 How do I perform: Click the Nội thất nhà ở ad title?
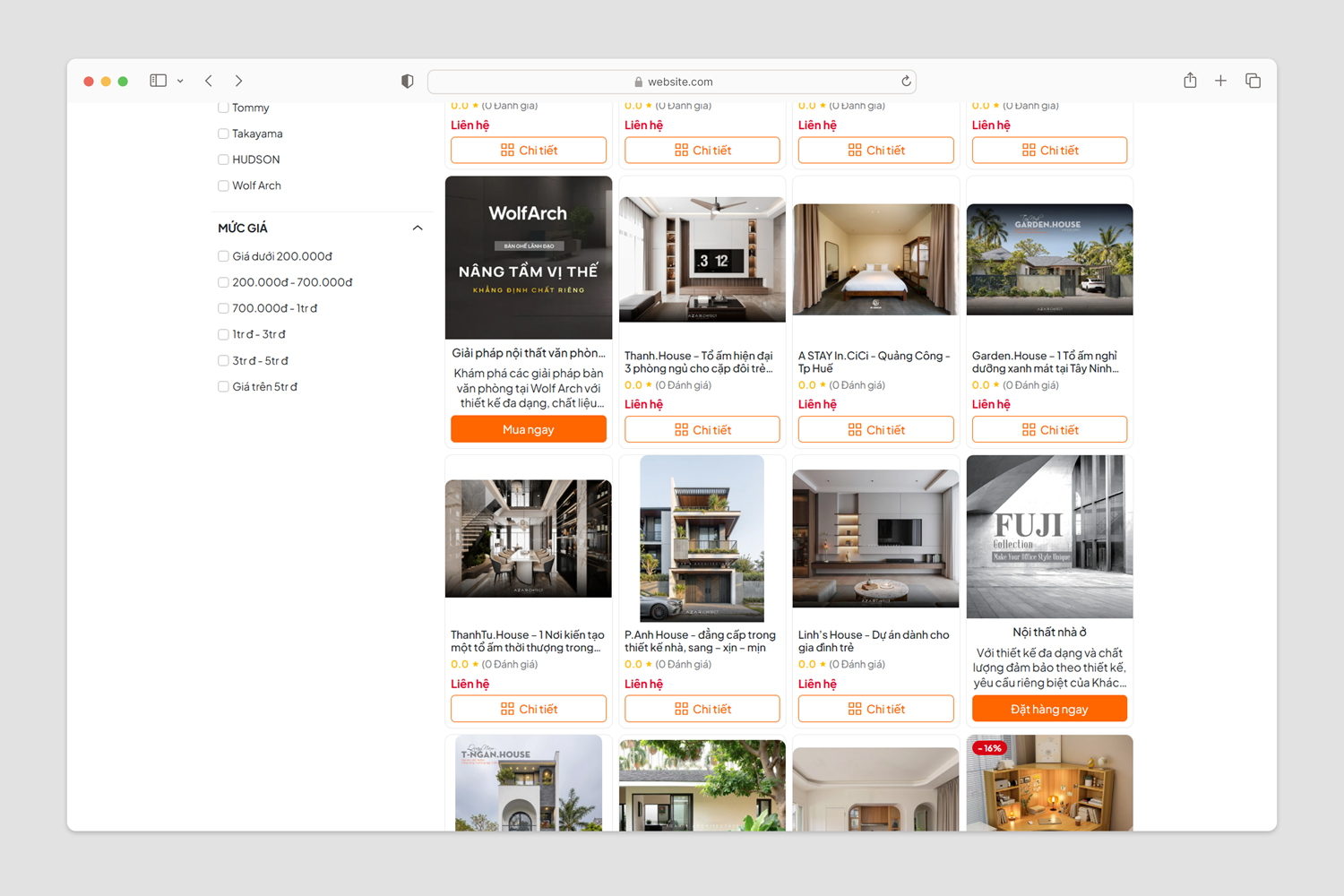(1049, 633)
